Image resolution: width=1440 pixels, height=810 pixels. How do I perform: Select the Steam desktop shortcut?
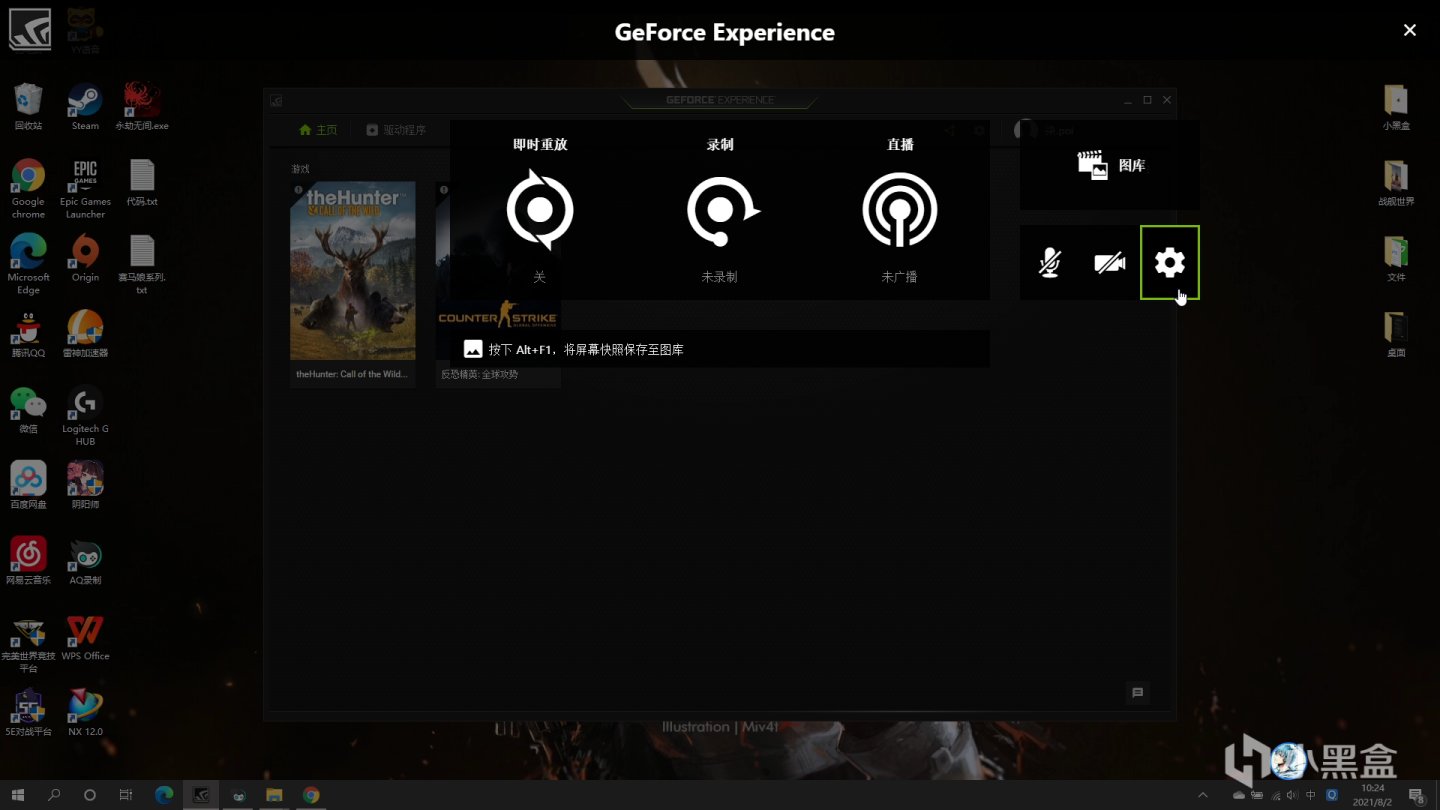click(85, 106)
